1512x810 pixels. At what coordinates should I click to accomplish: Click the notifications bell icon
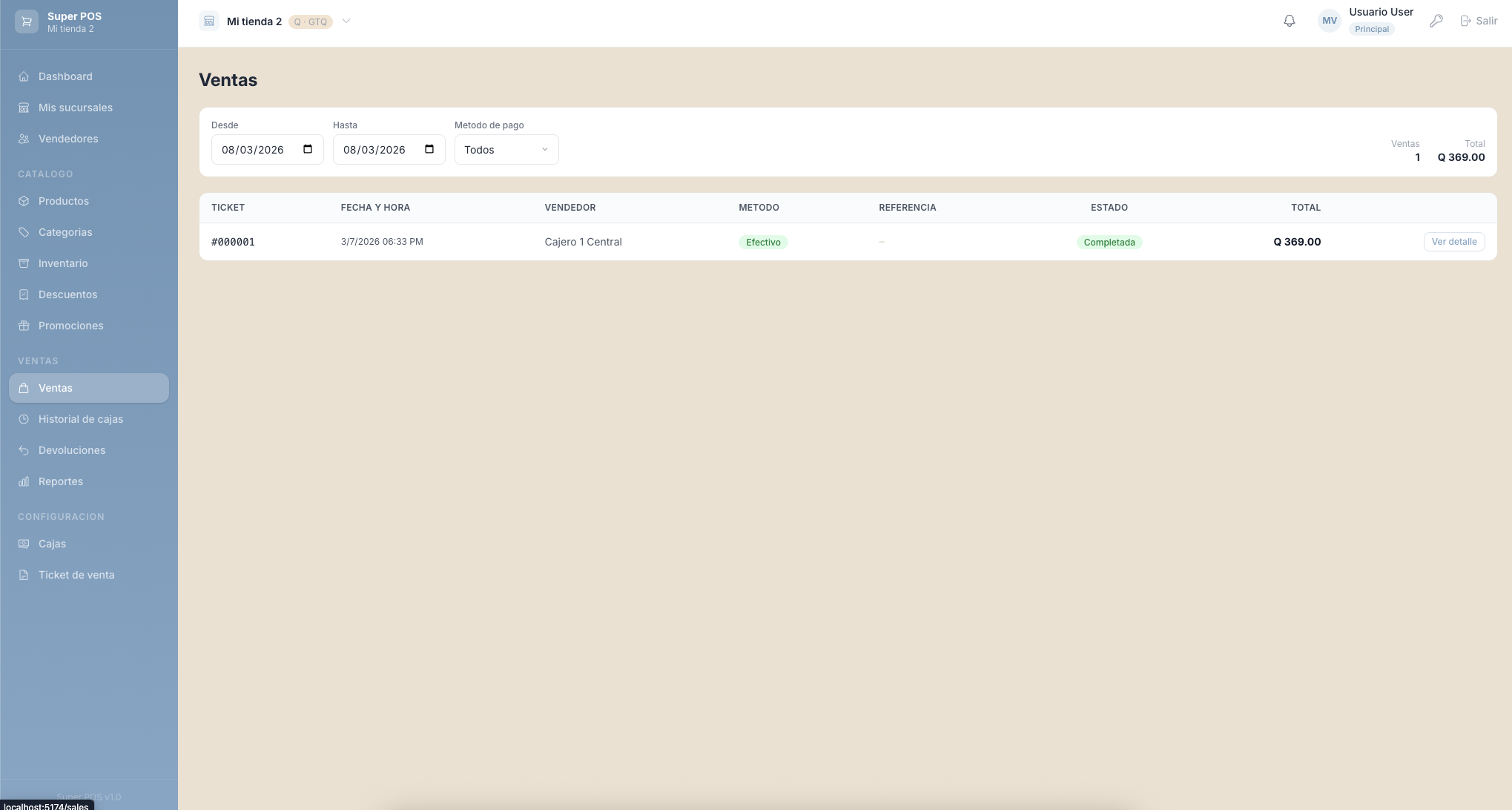pyautogui.click(x=1290, y=22)
